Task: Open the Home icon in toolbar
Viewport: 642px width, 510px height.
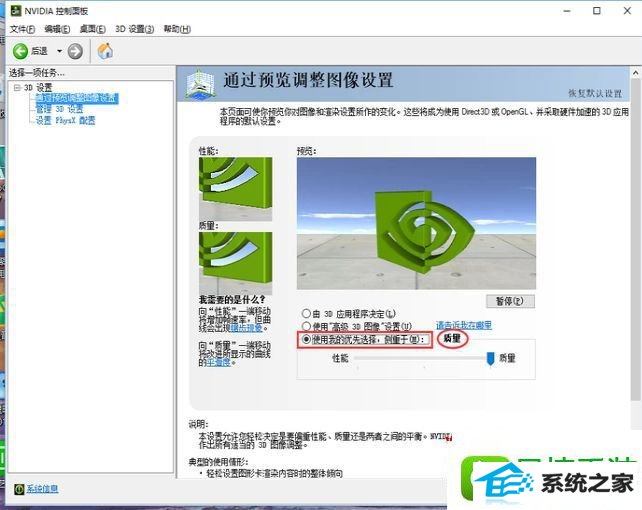Action: pyautogui.click(x=105, y=51)
